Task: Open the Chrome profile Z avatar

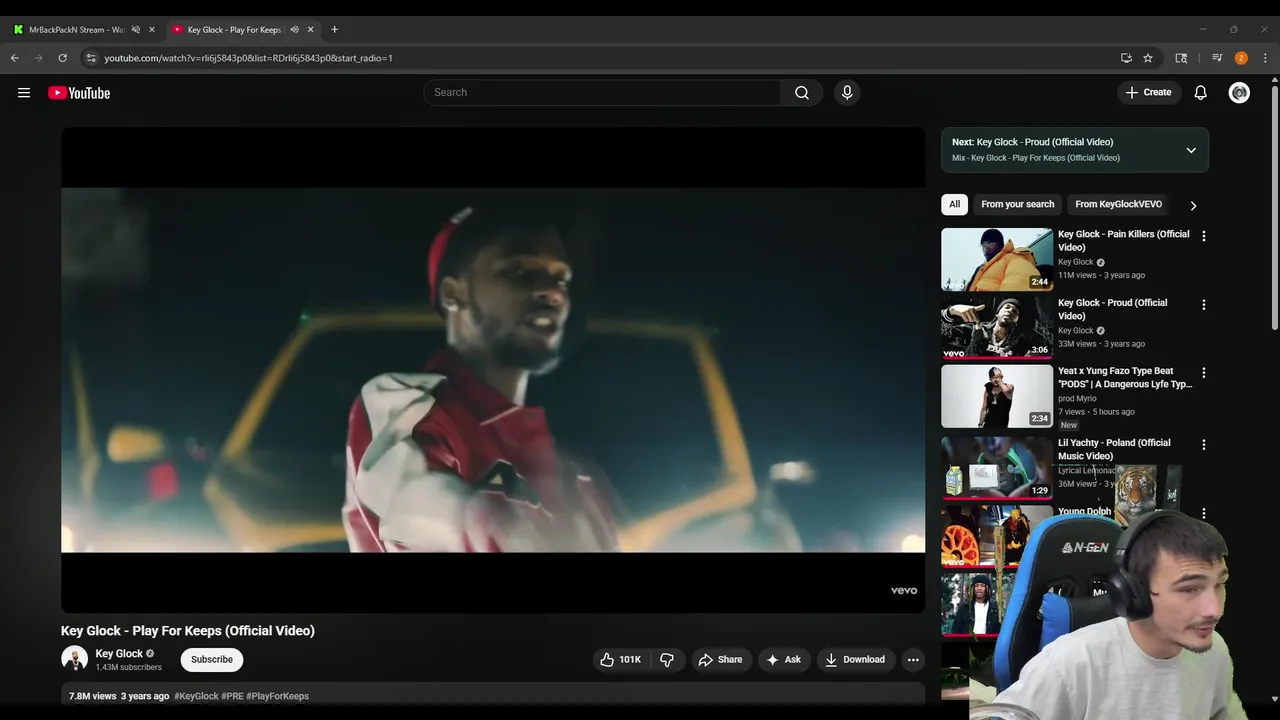Action: (1241, 58)
